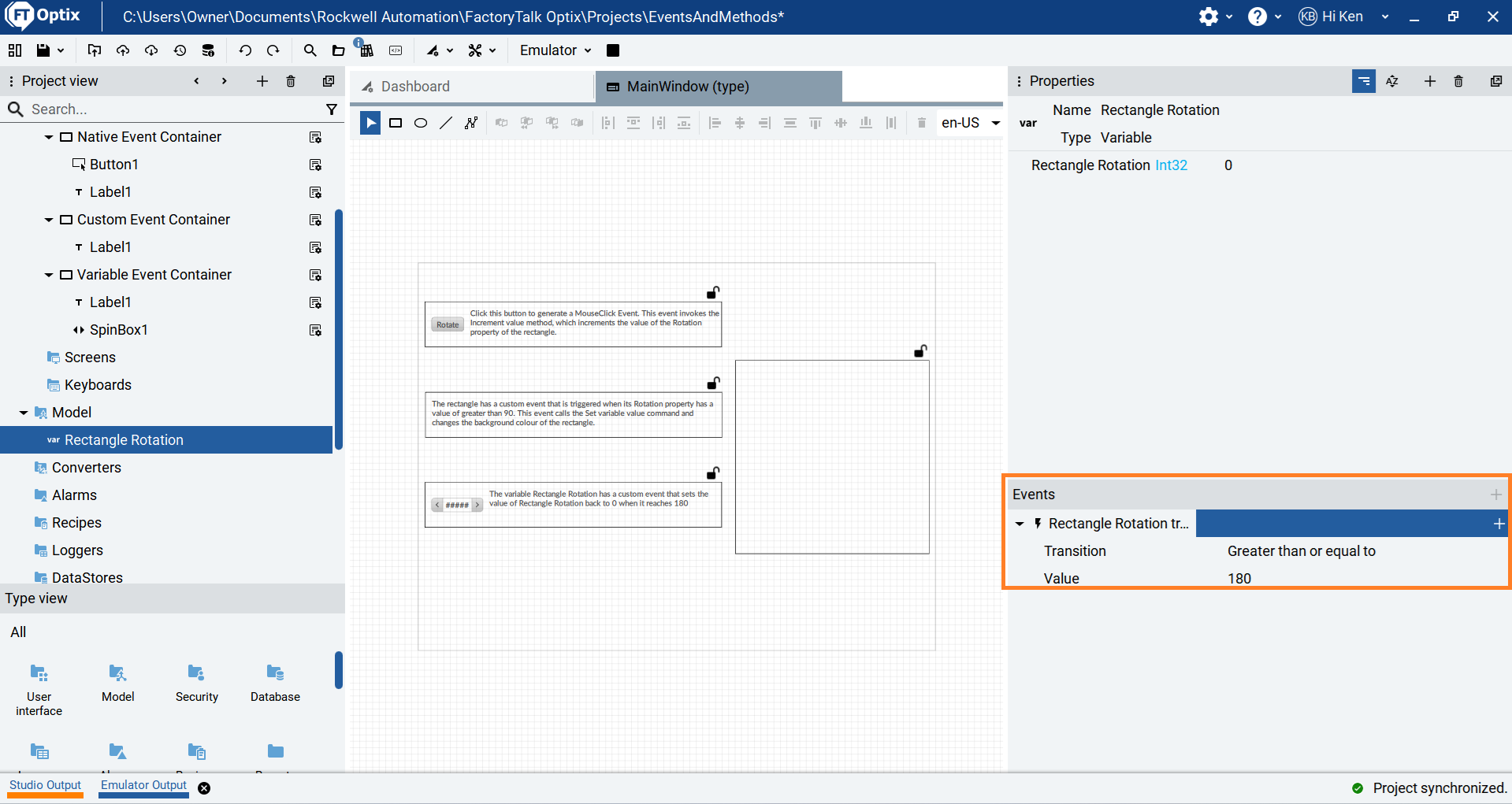The image size is (1512, 804).
Task: Toggle the lock above the empty rectangle
Action: click(x=920, y=350)
